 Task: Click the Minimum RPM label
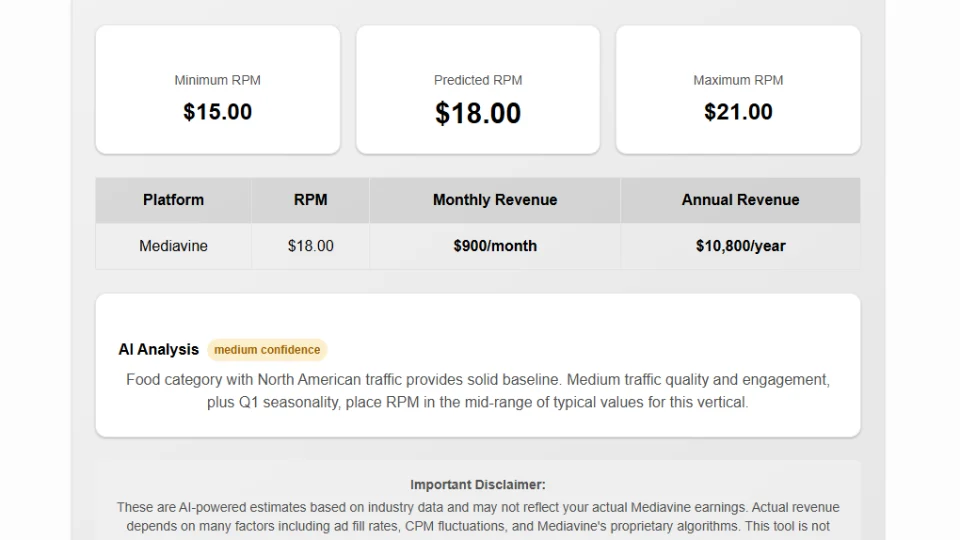point(217,80)
